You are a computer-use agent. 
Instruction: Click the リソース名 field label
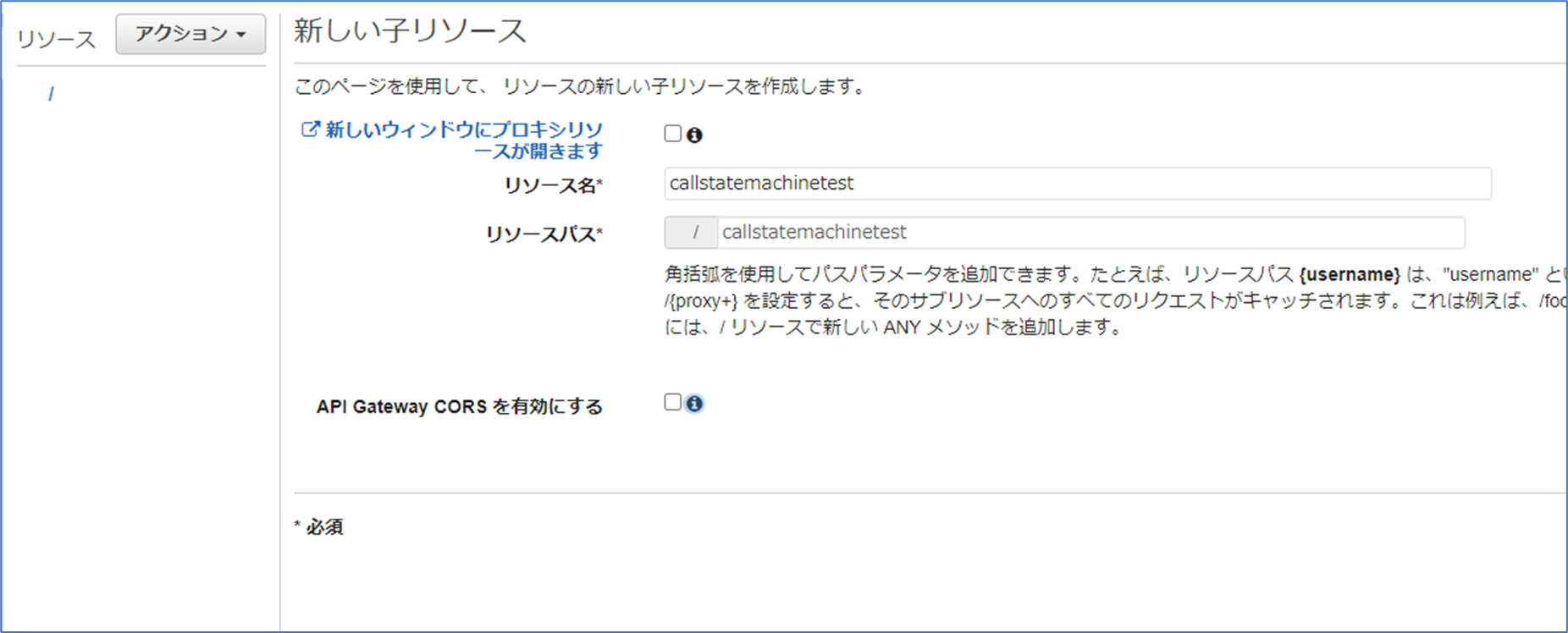(x=553, y=185)
